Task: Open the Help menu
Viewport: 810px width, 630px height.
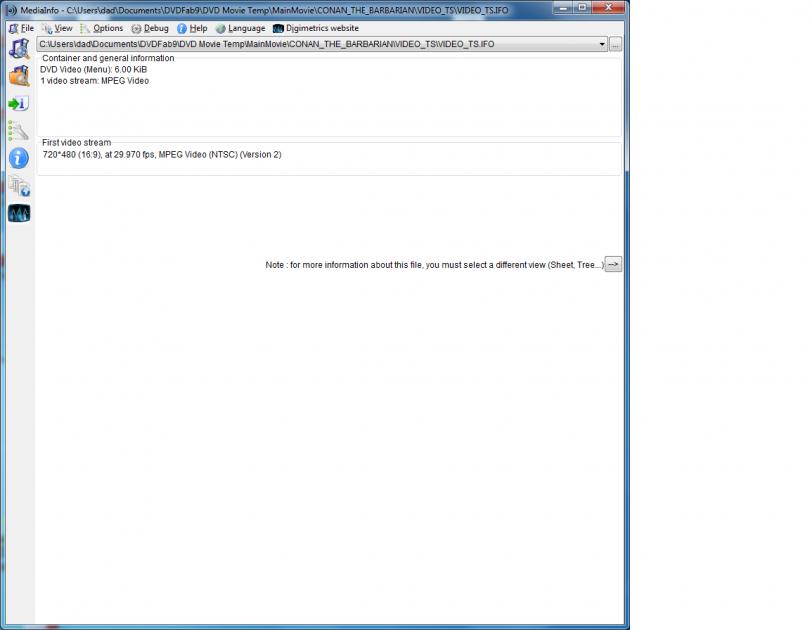Action: tap(192, 28)
